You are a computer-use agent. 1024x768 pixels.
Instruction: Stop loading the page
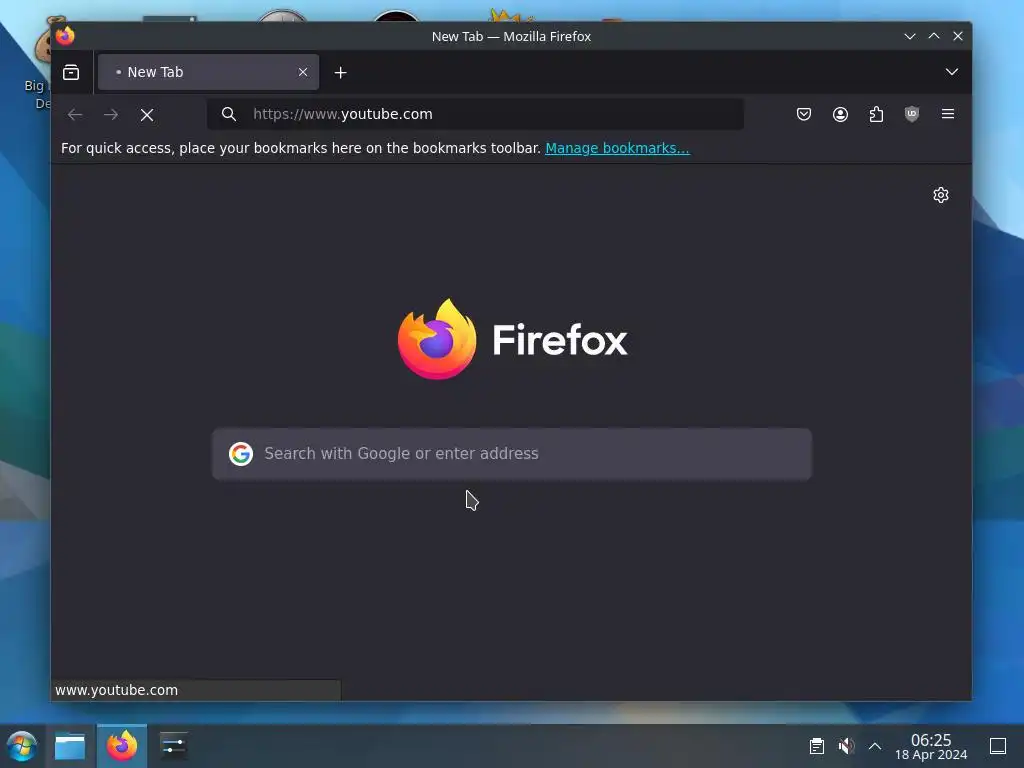click(x=147, y=115)
